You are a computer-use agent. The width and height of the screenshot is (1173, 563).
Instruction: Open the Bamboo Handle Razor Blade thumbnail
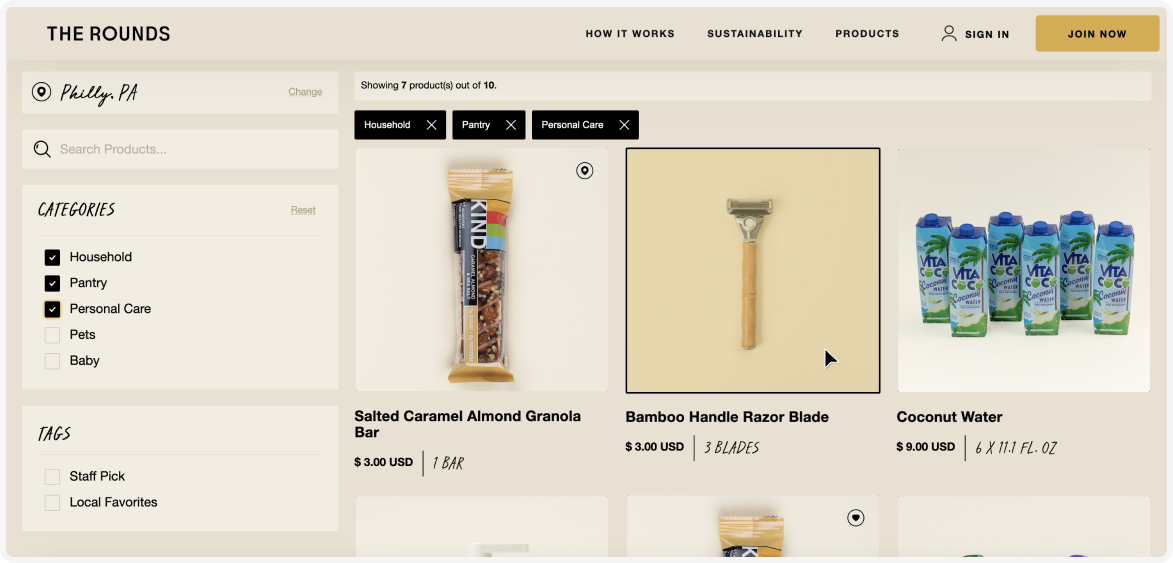tap(753, 270)
